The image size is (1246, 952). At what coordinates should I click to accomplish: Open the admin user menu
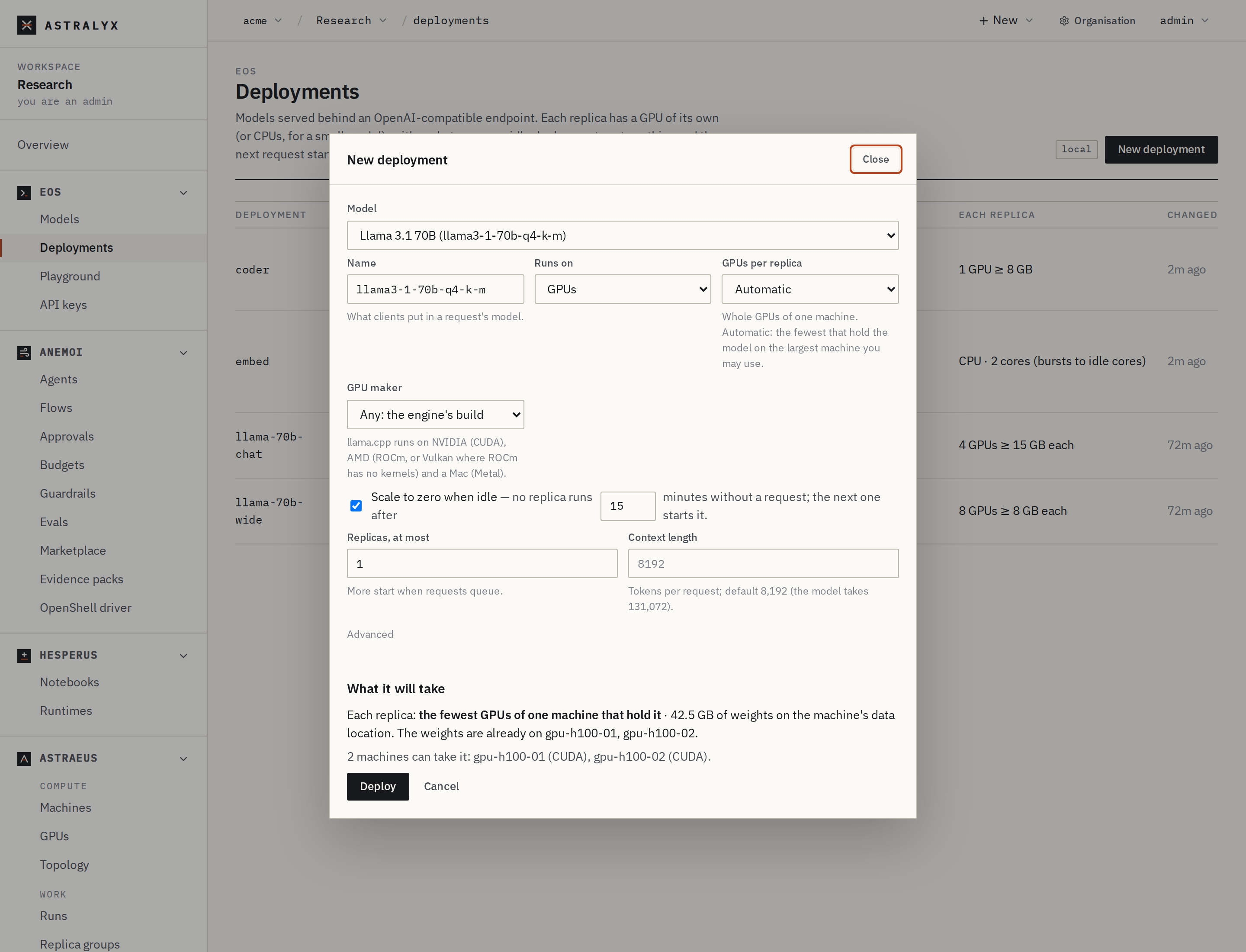pos(1184,20)
